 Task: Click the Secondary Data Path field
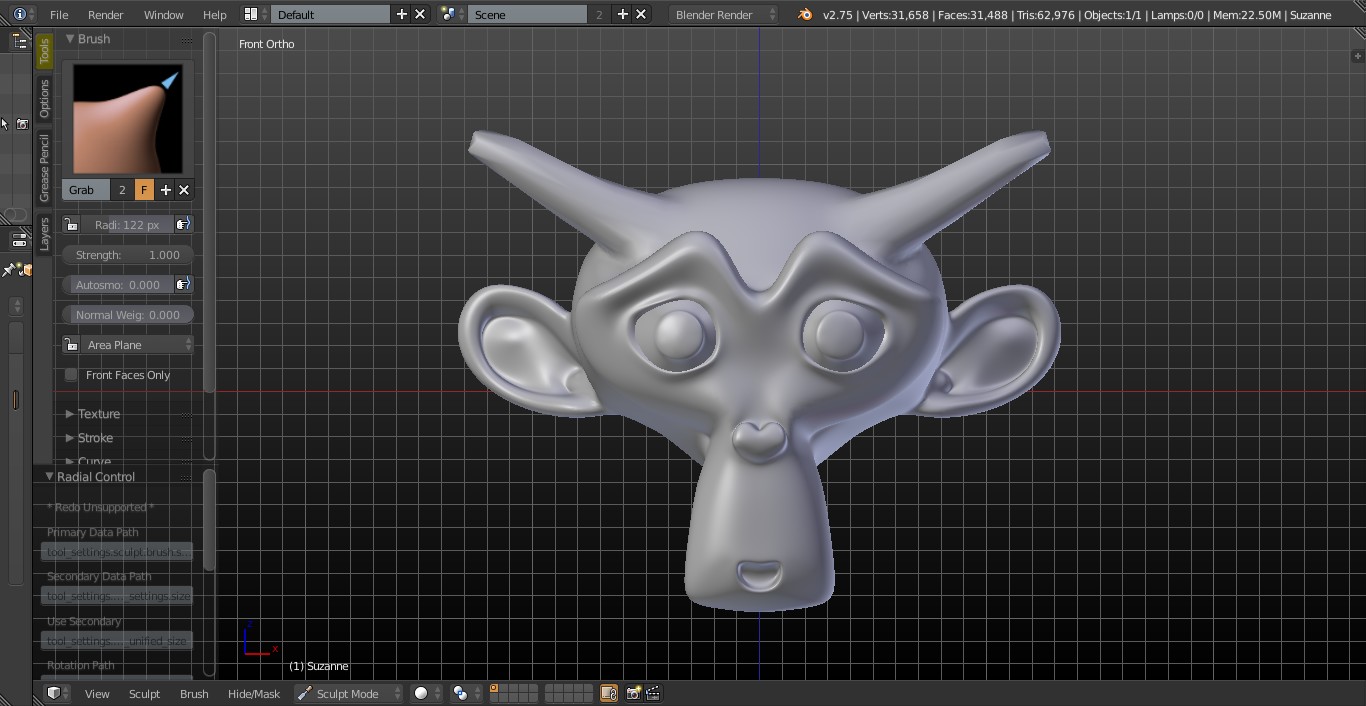point(117,596)
